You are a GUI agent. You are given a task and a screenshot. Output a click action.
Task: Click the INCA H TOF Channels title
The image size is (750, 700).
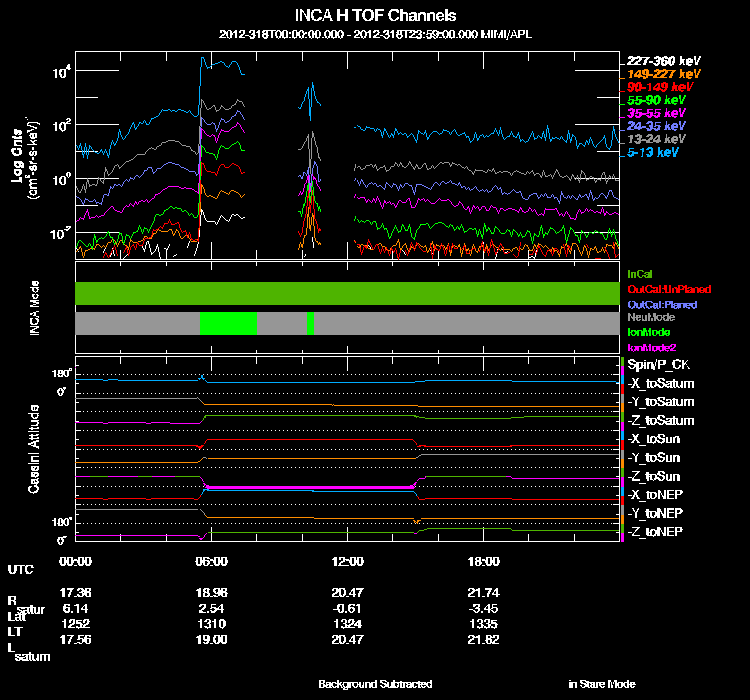pyautogui.click(x=375, y=15)
